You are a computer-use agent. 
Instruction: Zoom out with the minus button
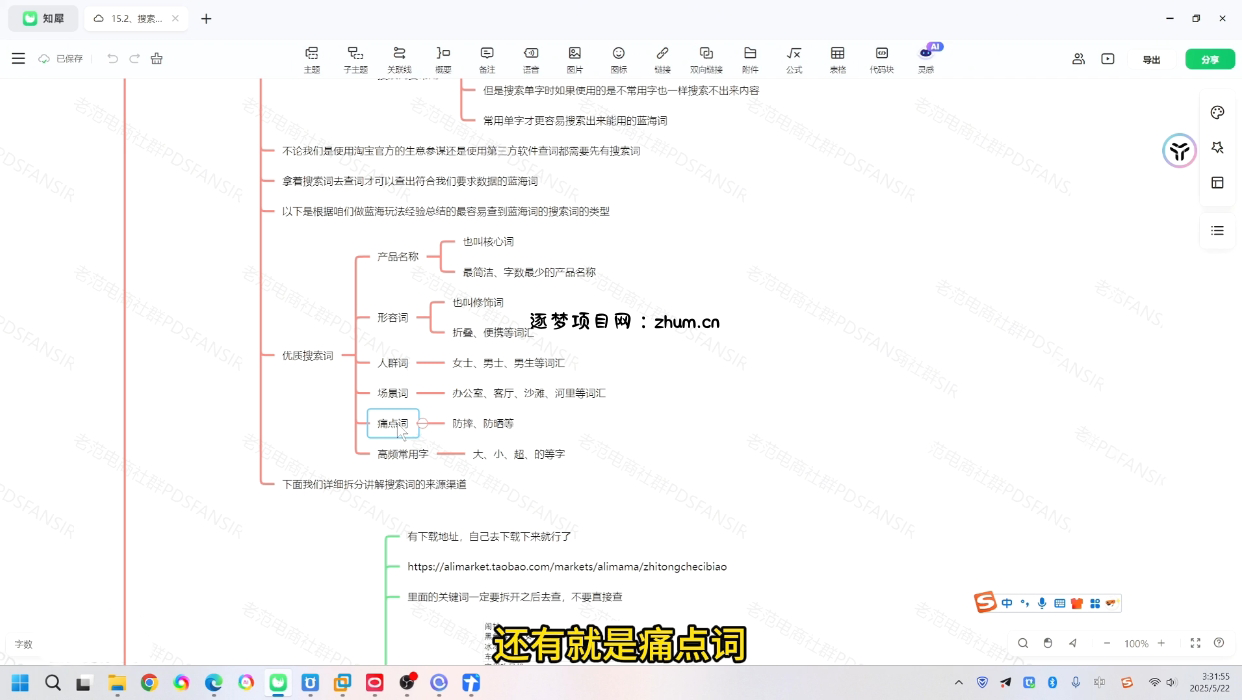(1107, 643)
